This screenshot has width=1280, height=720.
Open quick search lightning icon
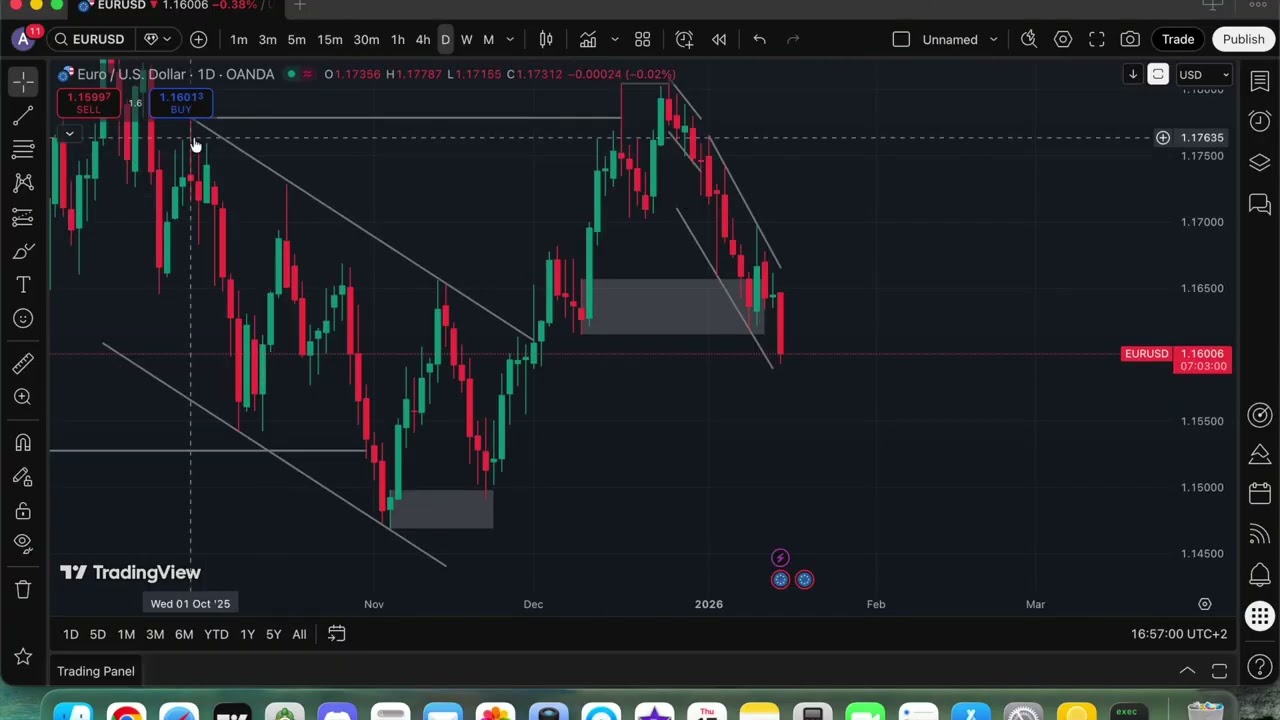click(1029, 39)
